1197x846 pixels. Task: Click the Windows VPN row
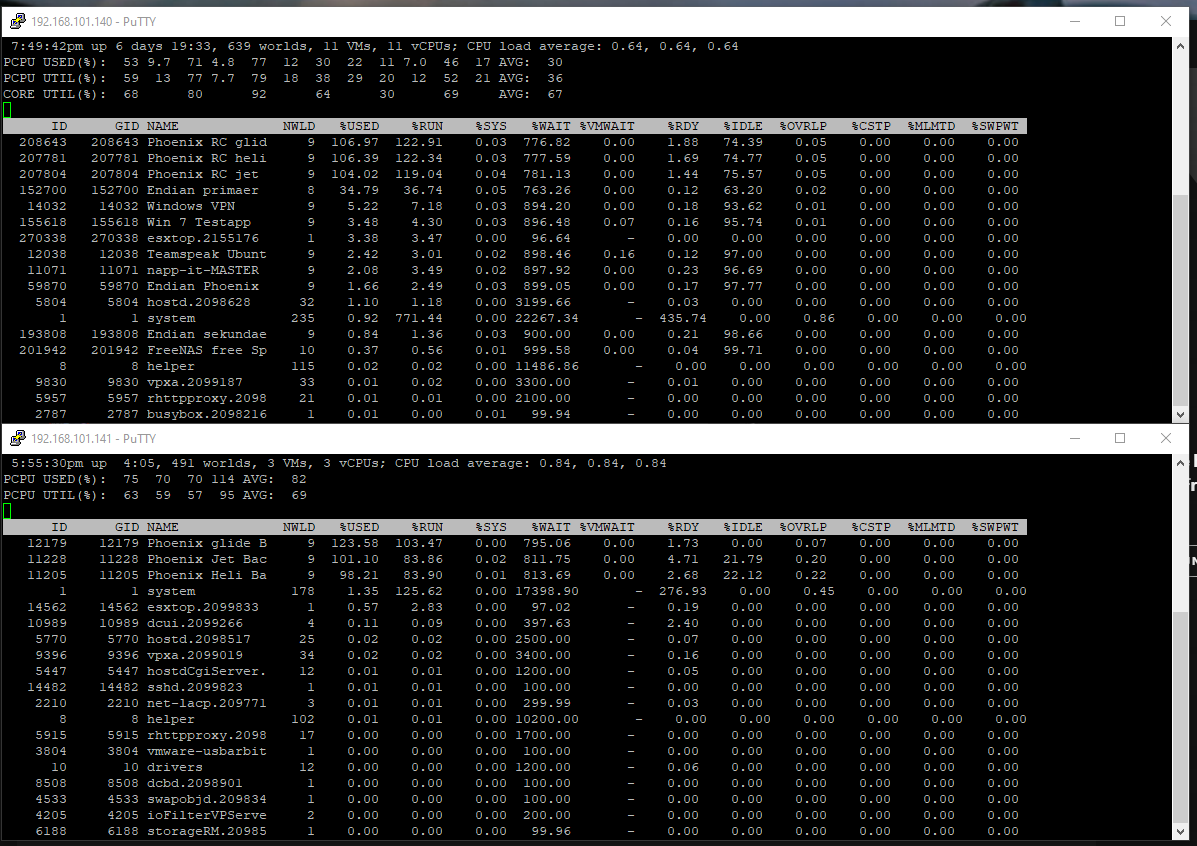[x=191, y=206]
